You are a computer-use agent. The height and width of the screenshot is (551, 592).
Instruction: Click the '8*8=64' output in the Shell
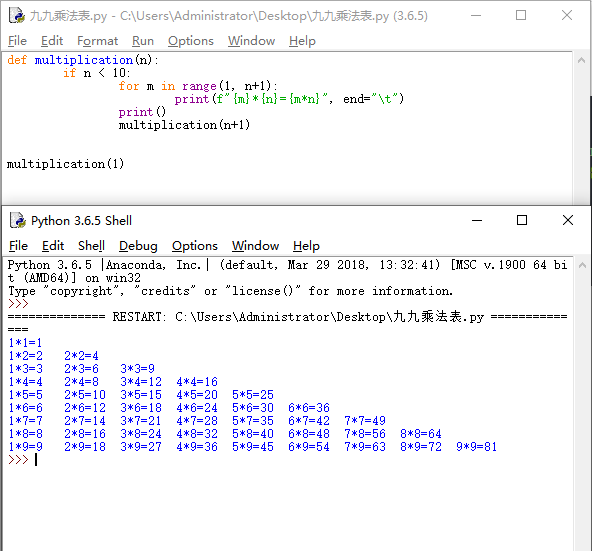421,434
